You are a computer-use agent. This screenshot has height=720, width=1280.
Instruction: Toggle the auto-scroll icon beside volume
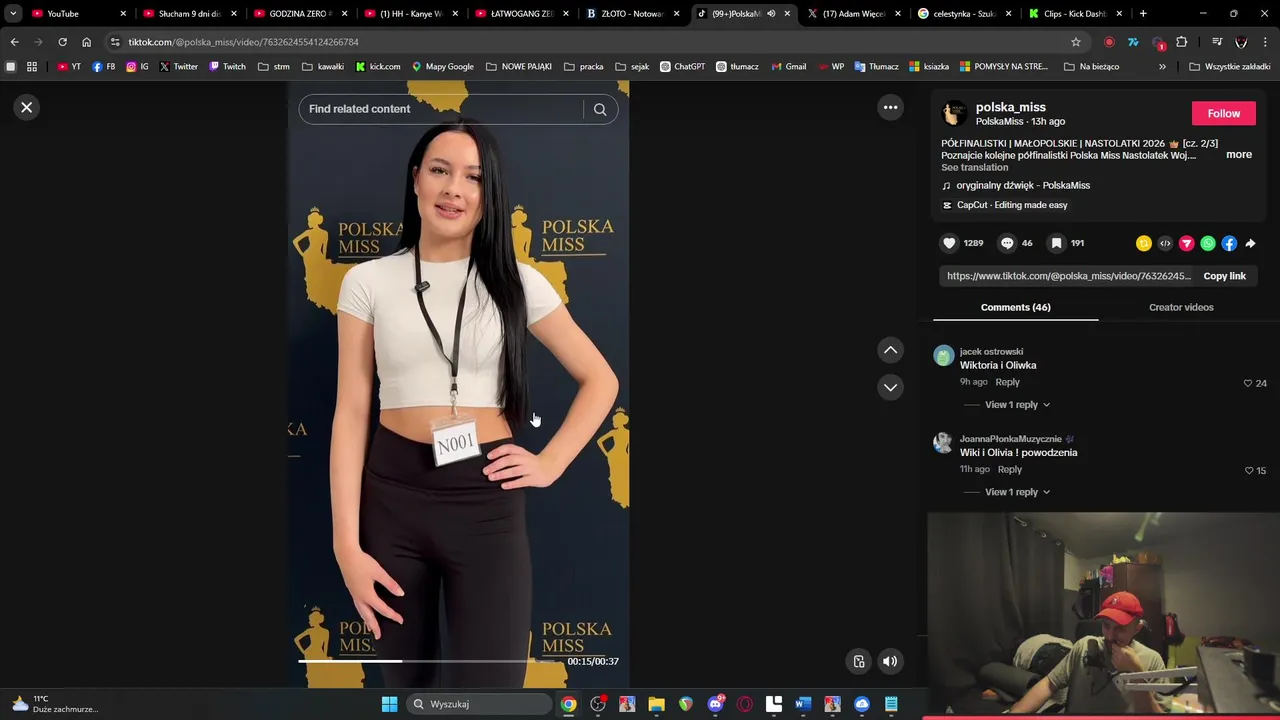(858, 661)
